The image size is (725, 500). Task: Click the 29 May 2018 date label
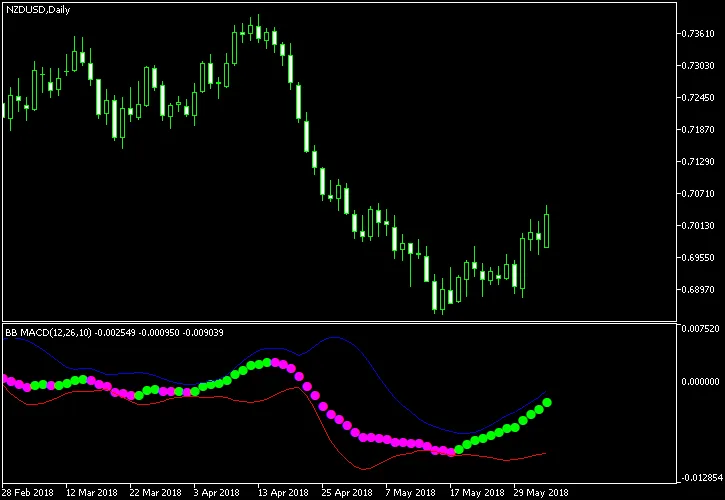541,492
